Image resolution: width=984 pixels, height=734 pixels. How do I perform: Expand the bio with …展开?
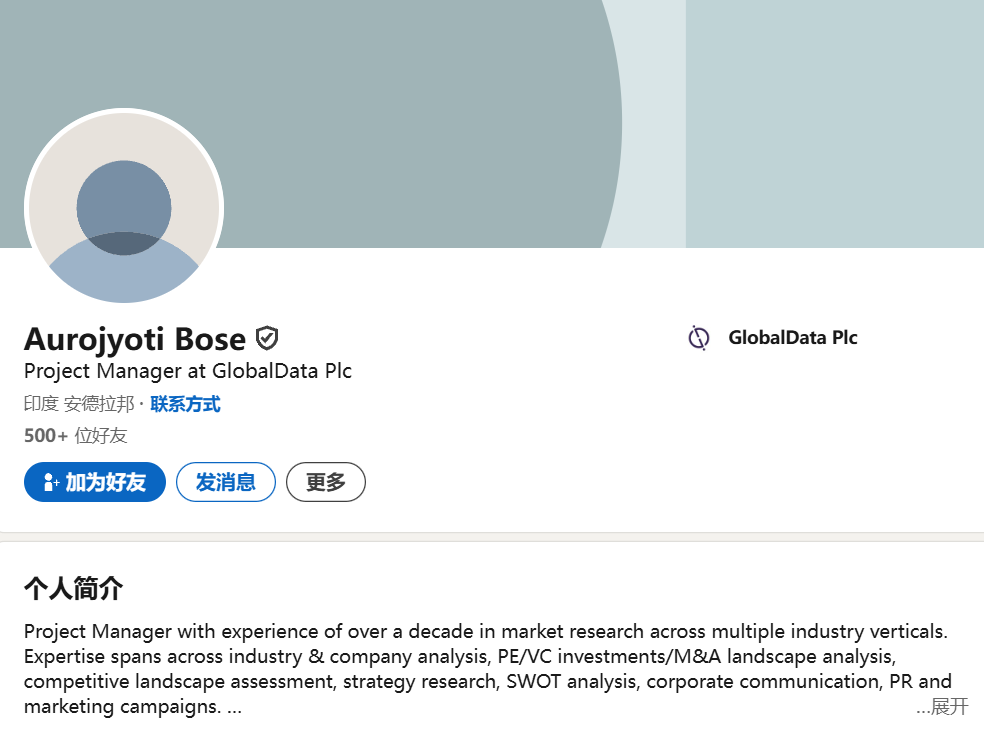[x=943, y=706]
